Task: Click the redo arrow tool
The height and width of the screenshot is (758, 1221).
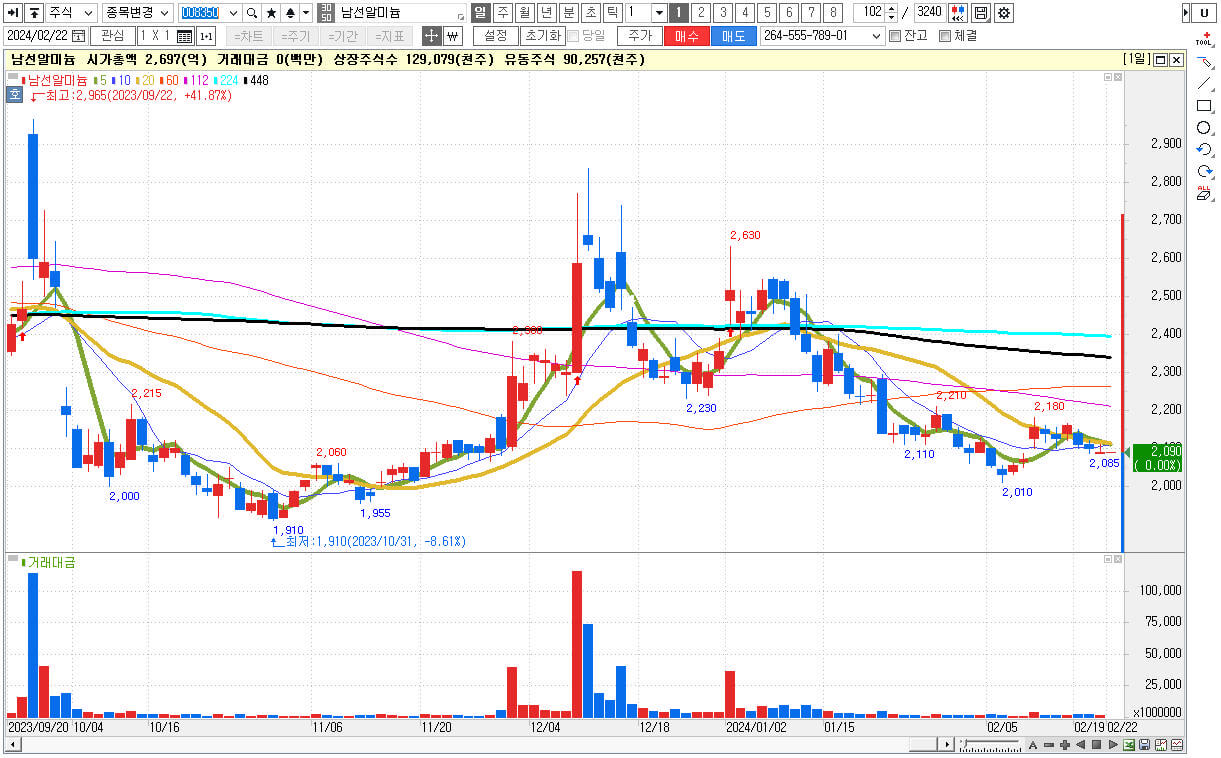Action: click(x=1204, y=172)
